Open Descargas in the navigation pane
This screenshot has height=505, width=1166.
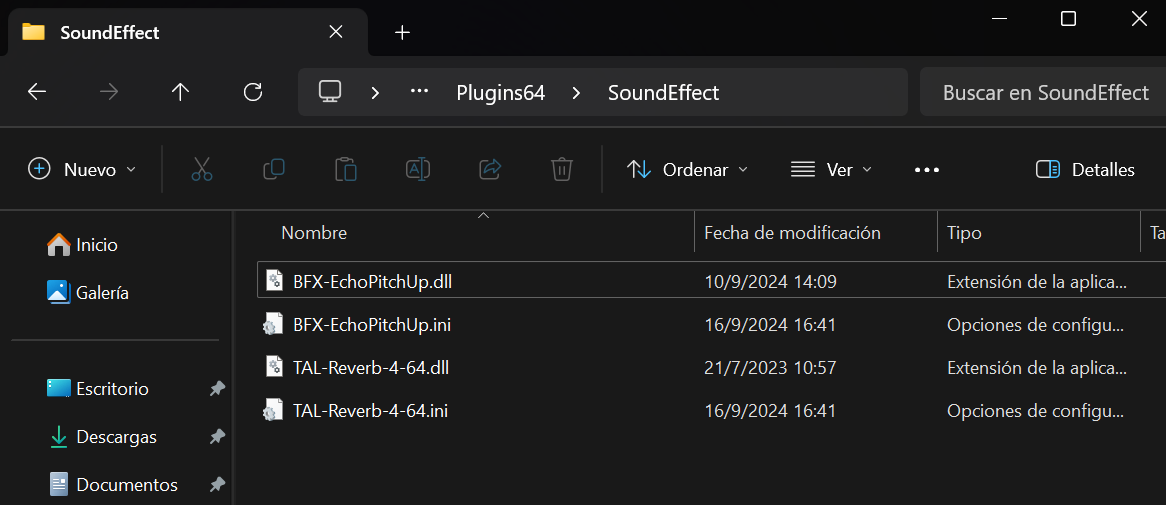click(101, 437)
